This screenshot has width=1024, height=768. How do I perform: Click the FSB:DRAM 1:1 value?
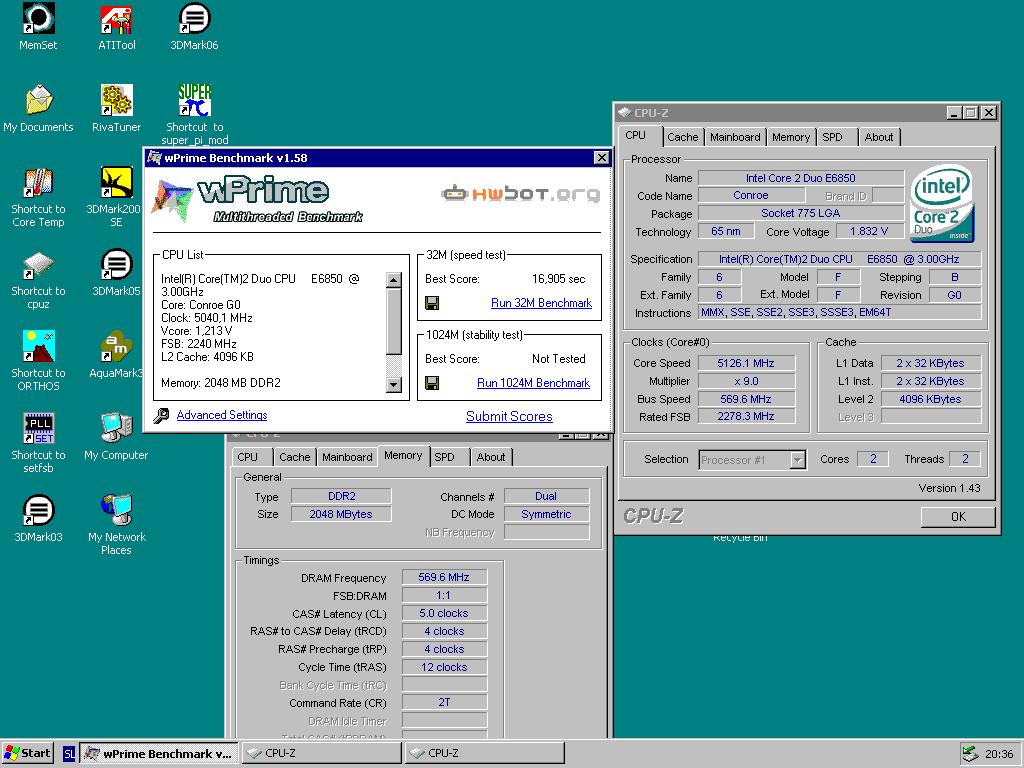pyautogui.click(x=444, y=595)
